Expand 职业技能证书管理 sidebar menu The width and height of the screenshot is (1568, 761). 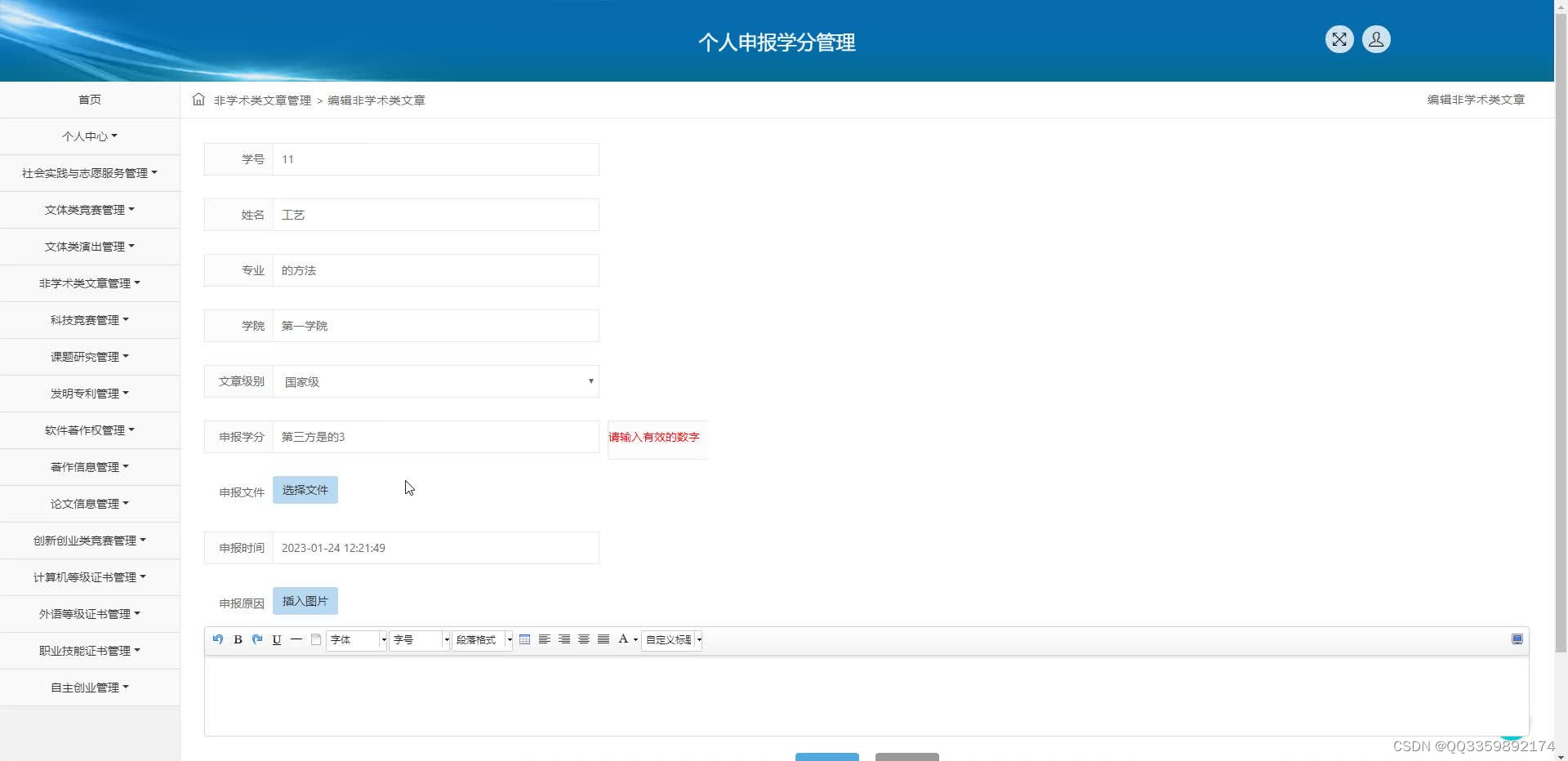[x=90, y=651]
